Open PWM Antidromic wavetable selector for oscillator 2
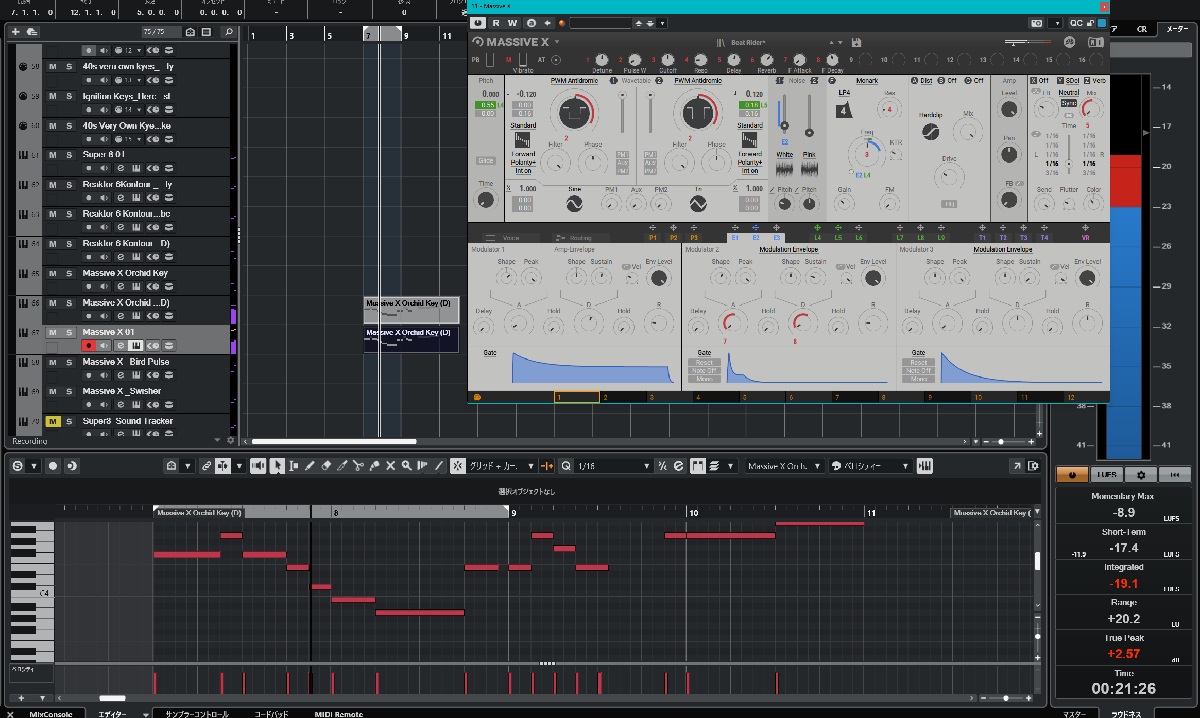Image resolution: width=1200 pixels, height=718 pixels. click(699, 80)
